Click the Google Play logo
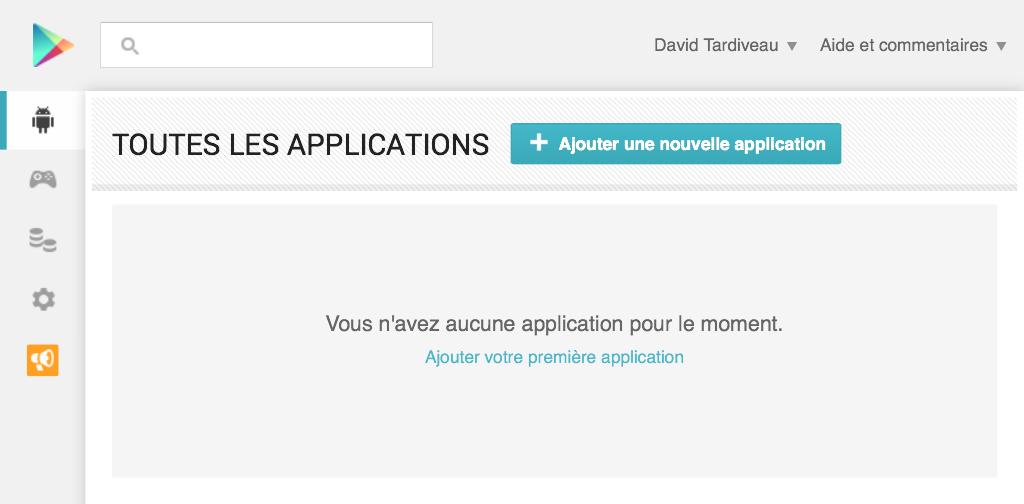Screen dimensions: 1024x504 tap(54, 45)
